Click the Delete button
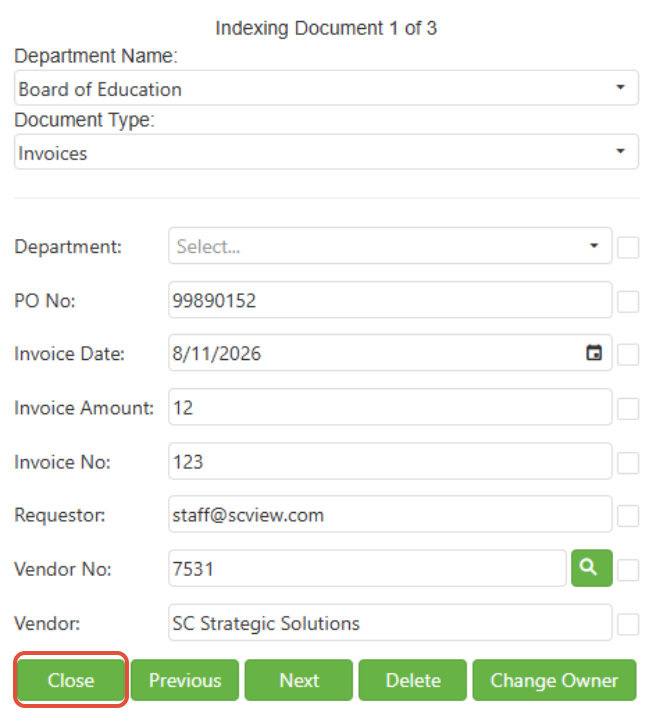 coord(413,680)
